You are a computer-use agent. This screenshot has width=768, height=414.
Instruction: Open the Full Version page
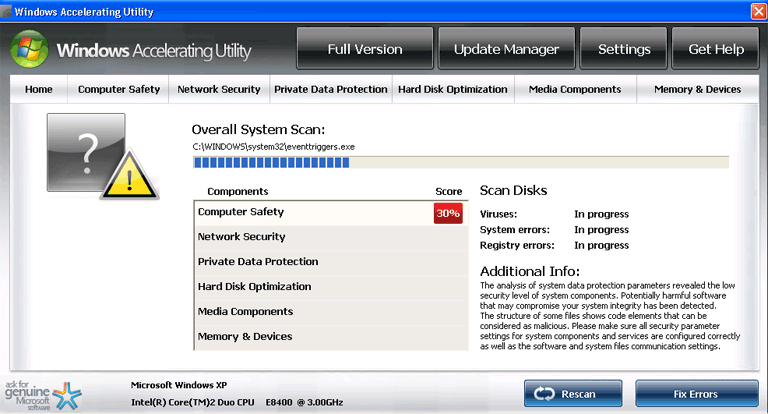pos(365,49)
